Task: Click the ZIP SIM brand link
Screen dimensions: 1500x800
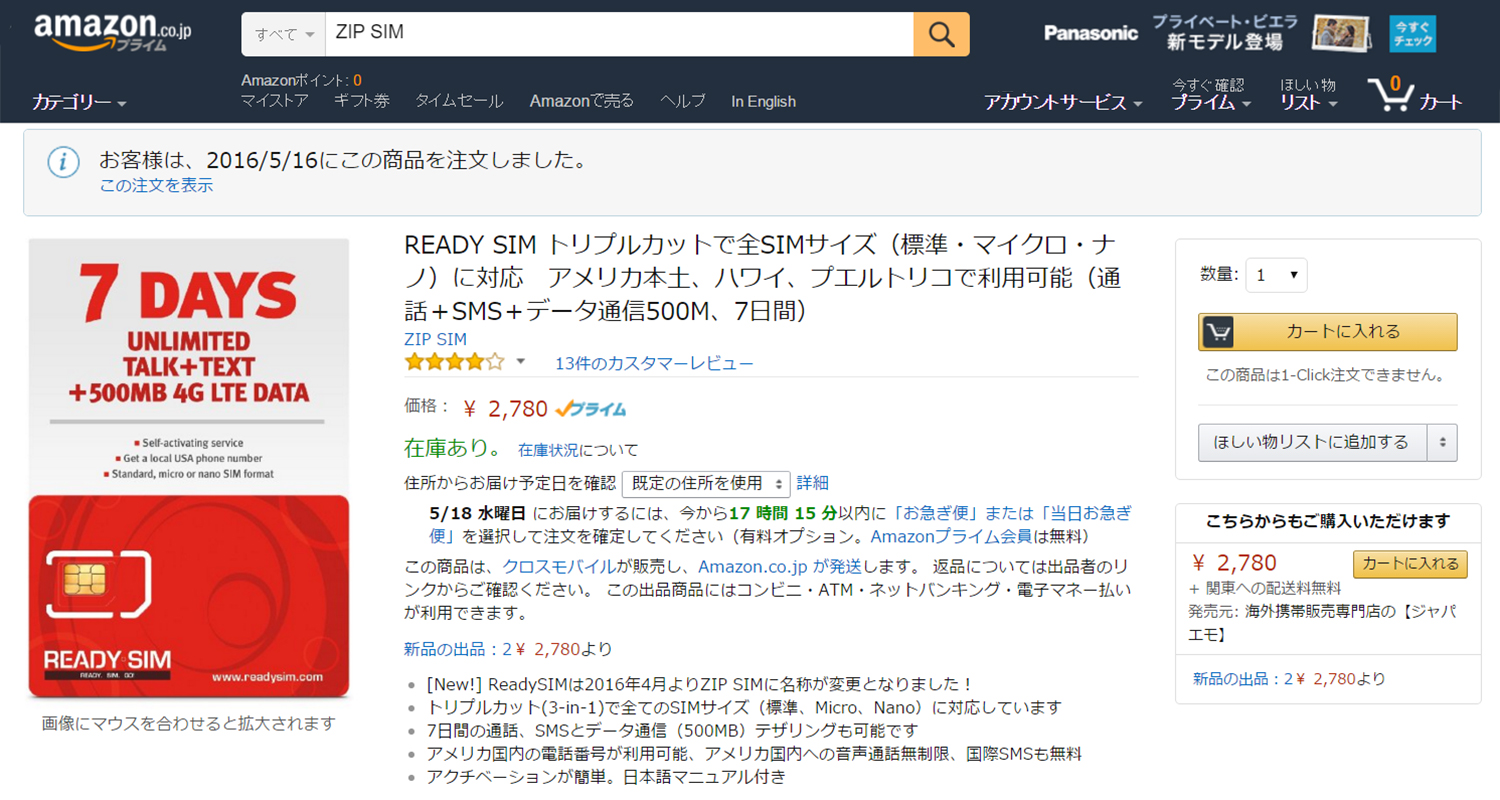Action: [435, 339]
